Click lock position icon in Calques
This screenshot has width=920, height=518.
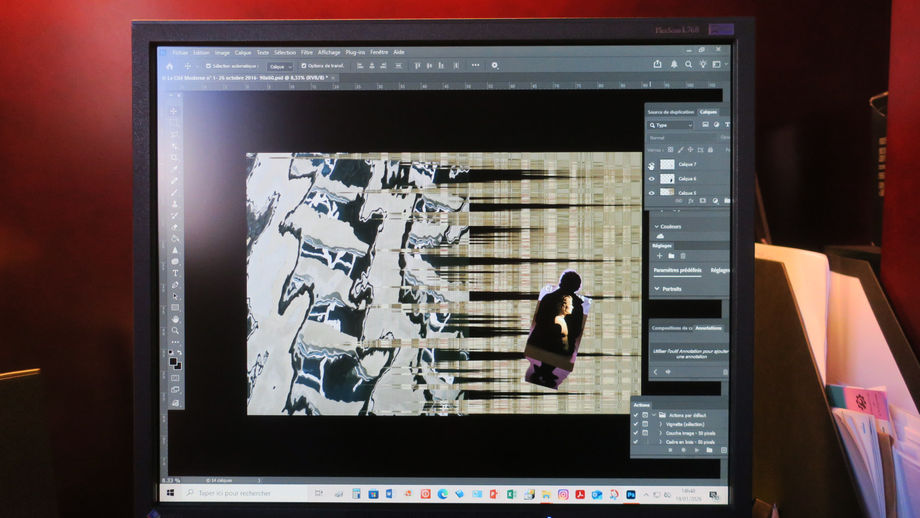[x=691, y=150]
